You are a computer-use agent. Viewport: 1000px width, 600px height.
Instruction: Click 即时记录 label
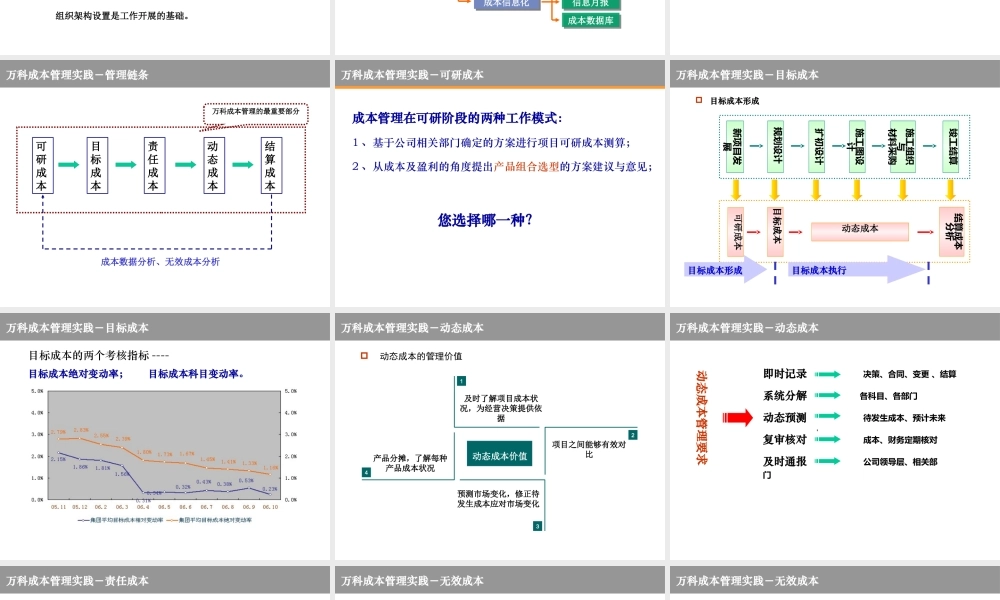[x=785, y=374]
